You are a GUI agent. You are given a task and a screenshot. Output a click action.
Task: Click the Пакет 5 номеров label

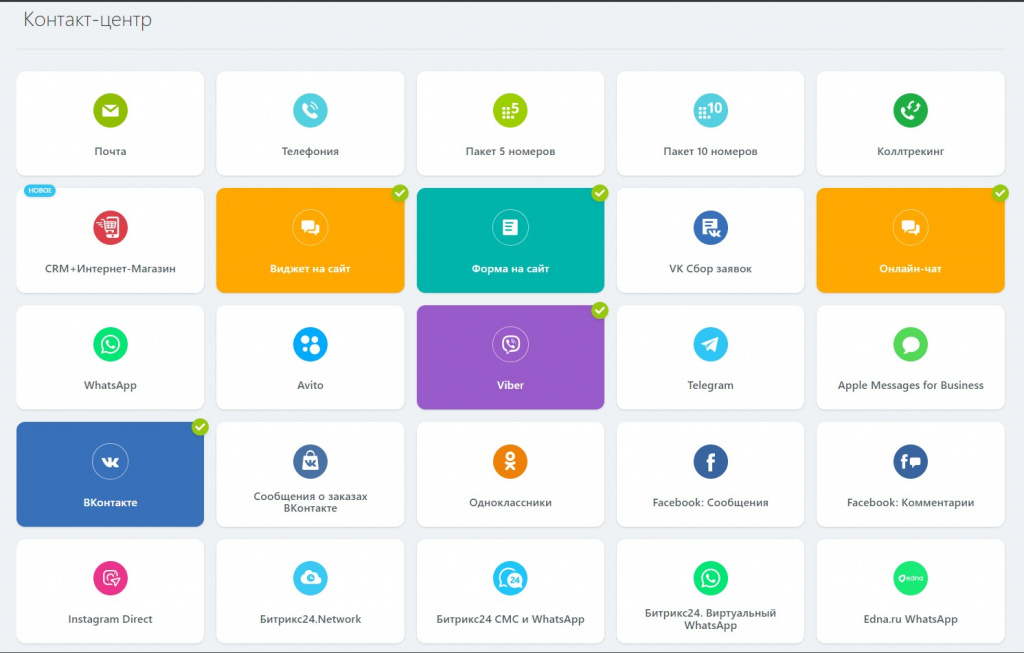point(510,151)
